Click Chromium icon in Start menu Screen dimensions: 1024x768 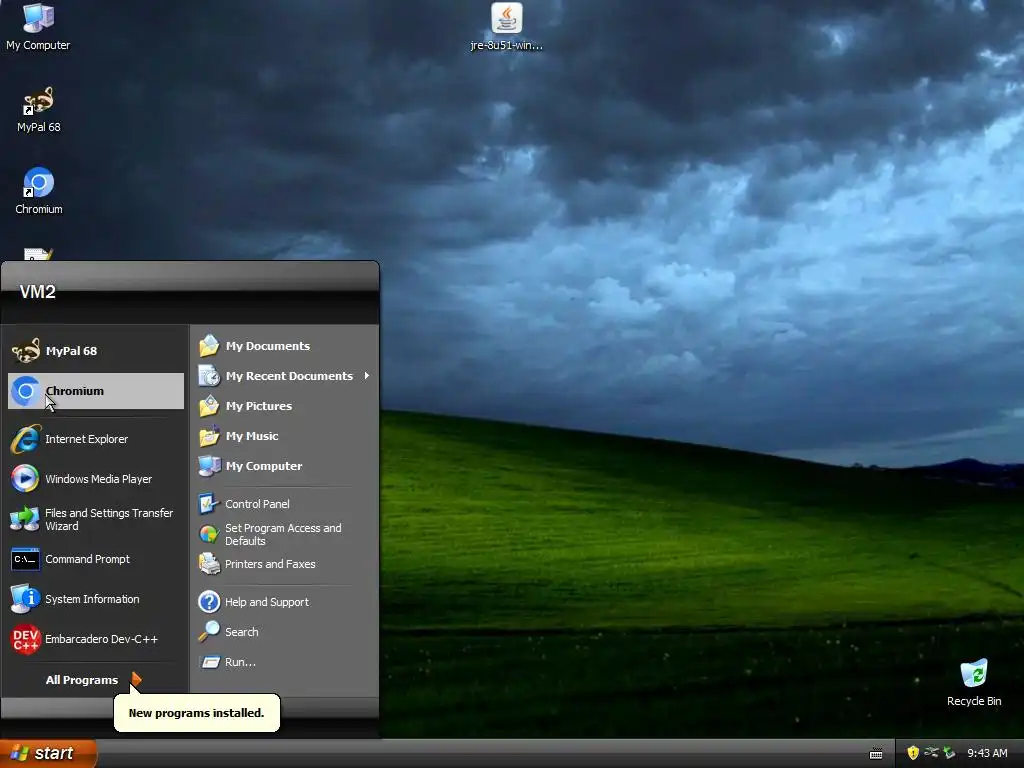click(25, 391)
